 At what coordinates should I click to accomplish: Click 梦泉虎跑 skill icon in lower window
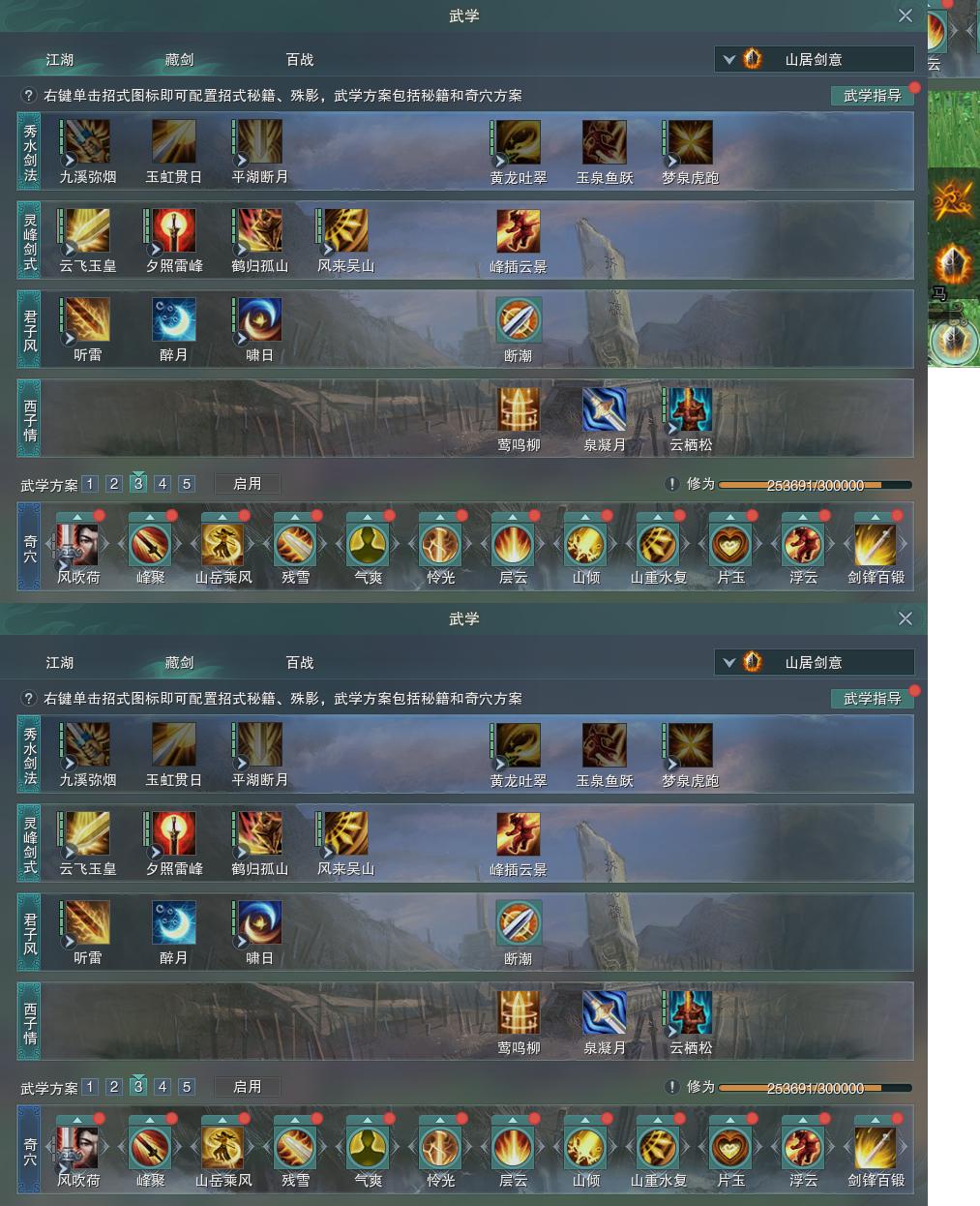(x=690, y=745)
